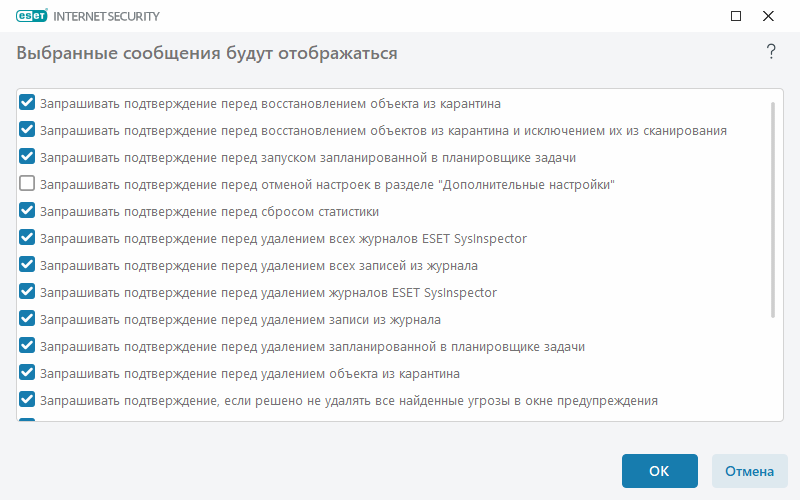
Task: Close the dialog with the X button
Action: 768,16
